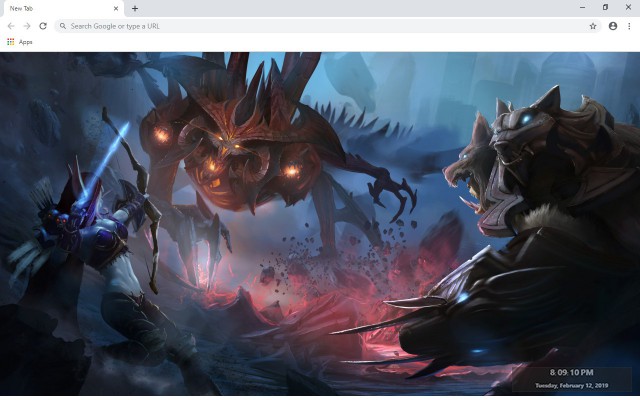The width and height of the screenshot is (640, 400).
Task: Focus the Search Google or type a URL field
Action: pos(328,26)
